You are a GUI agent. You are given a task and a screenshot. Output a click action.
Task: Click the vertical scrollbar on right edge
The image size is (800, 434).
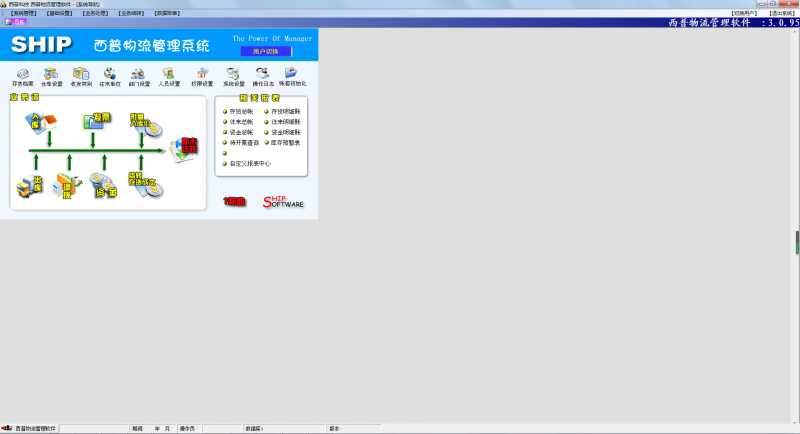[x=796, y=242]
